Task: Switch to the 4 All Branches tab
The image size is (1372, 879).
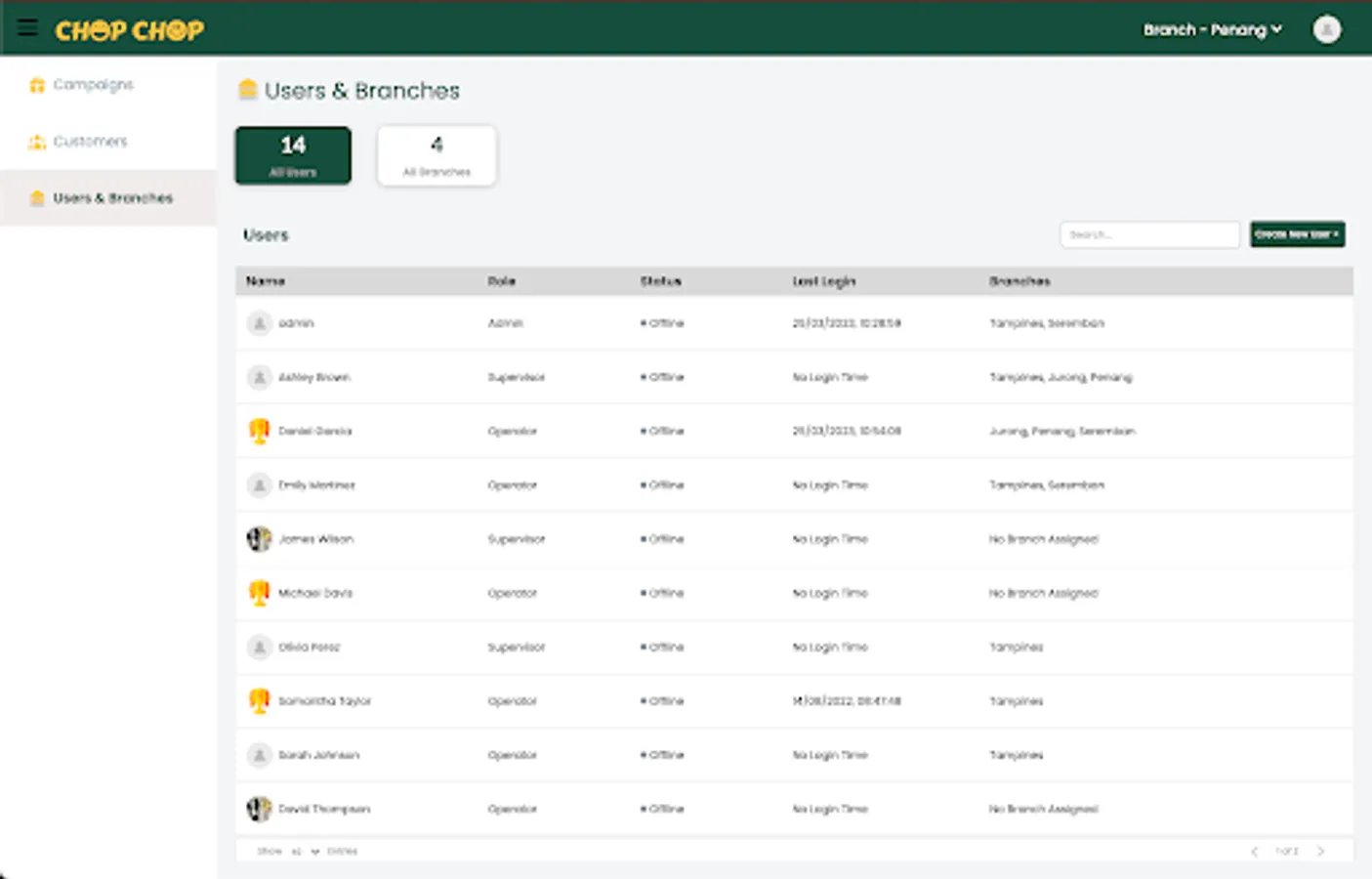Action: (x=437, y=155)
